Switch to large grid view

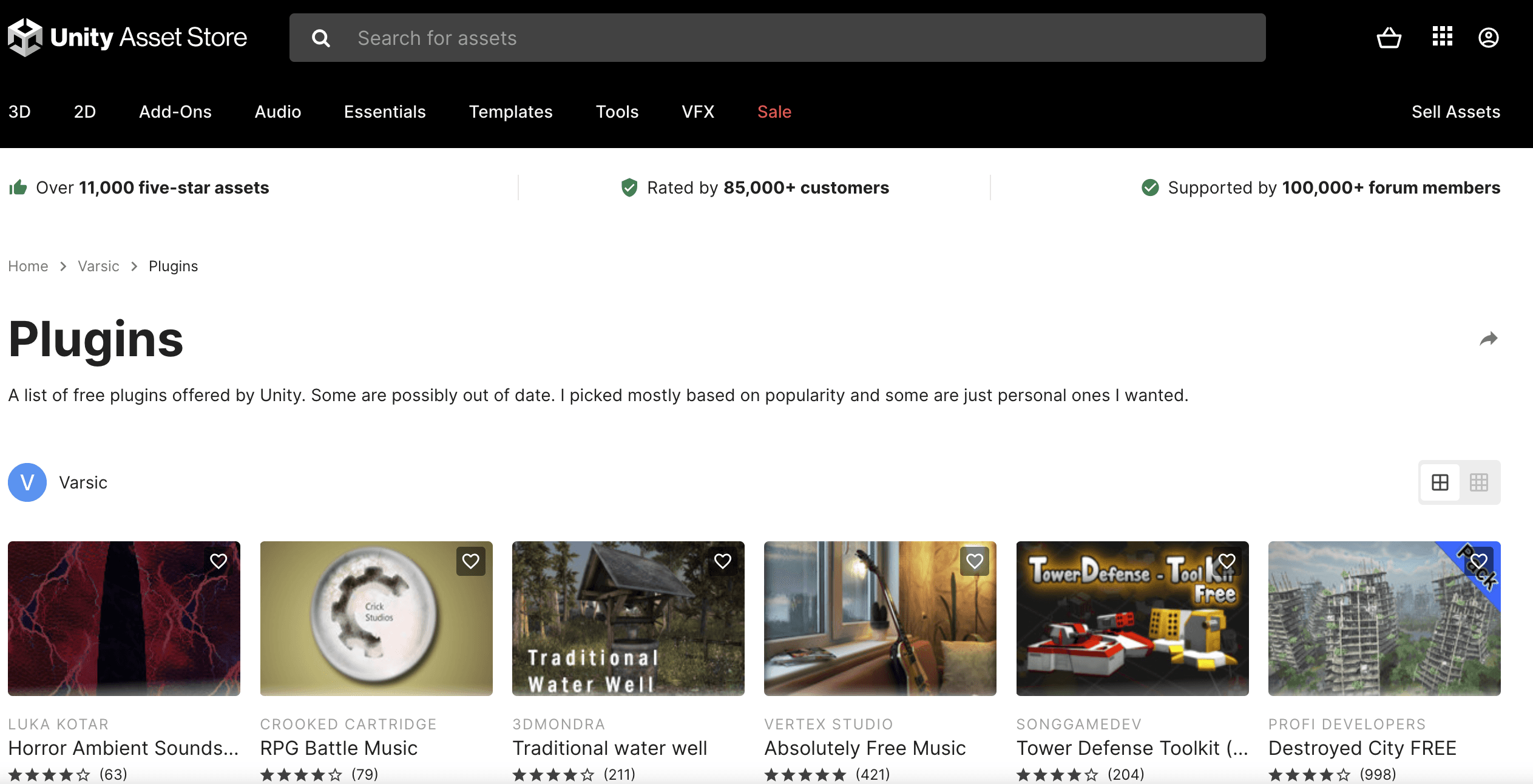1440,482
